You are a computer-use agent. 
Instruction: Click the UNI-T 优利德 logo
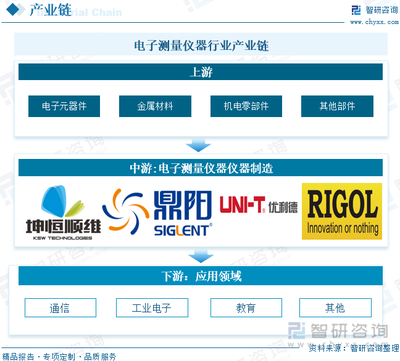click(258, 205)
